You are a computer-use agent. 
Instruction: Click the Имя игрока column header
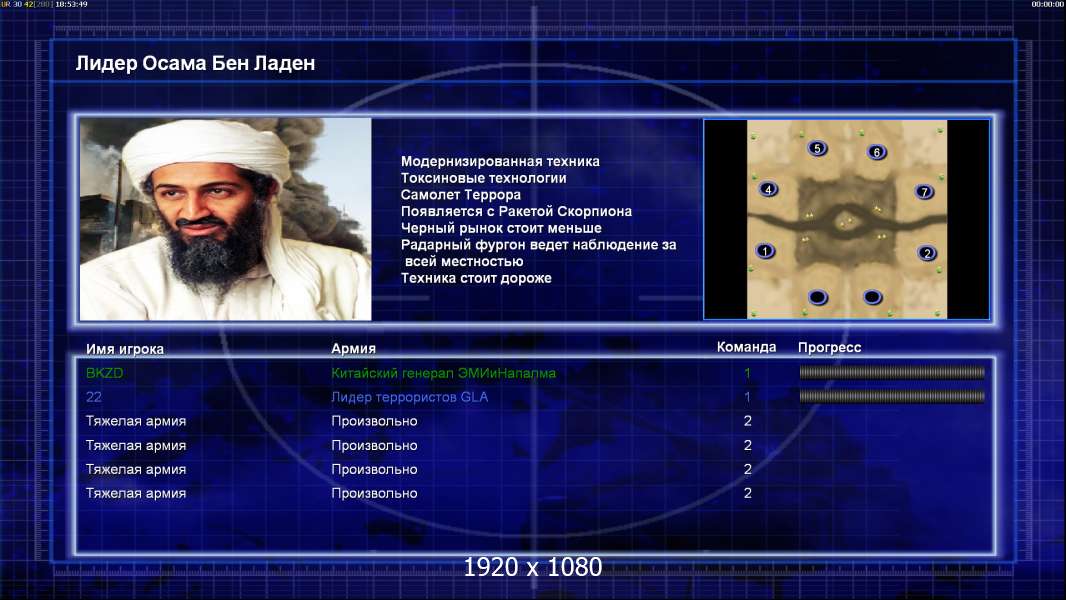click(124, 349)
